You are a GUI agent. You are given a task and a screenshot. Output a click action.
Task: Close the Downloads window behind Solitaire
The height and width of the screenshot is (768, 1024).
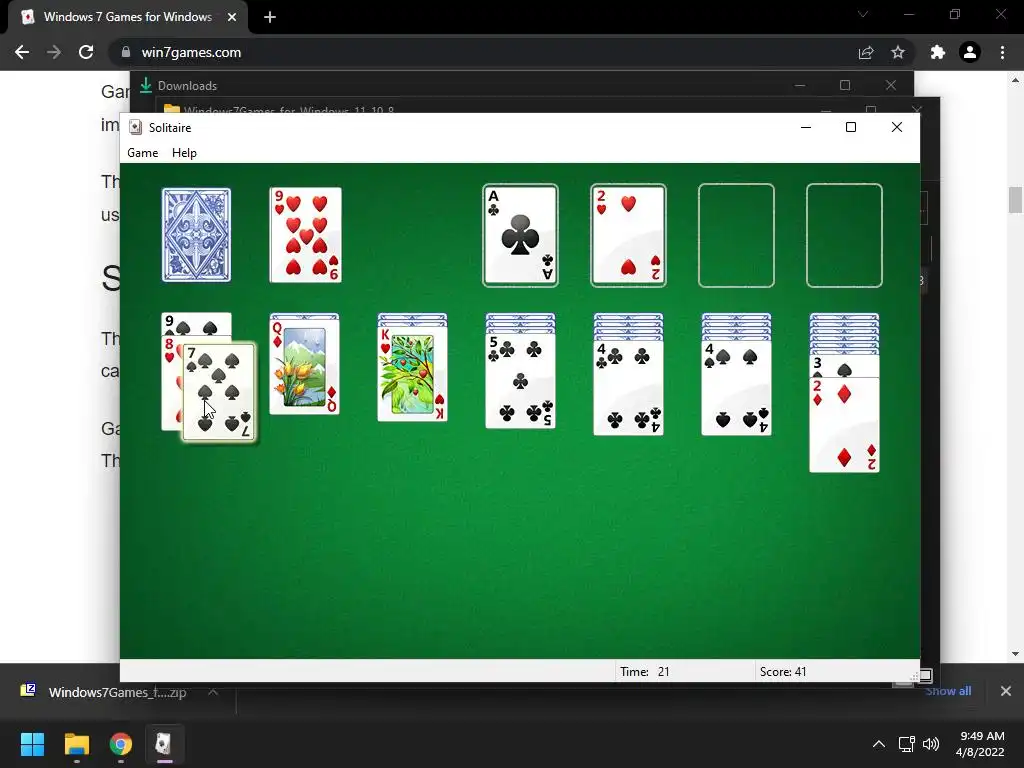point(891,86)
